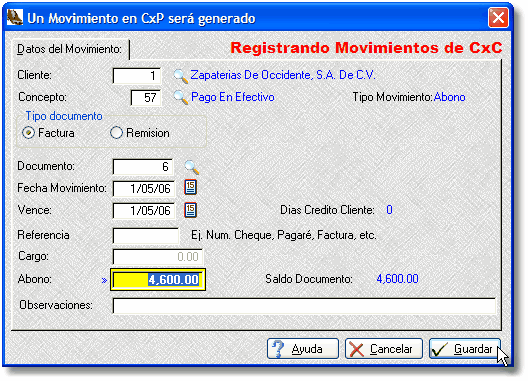The width and height of the screenshot is (528, 381).
Task: Click the Ej. Num. Cheque hint text
Action: tap(284, 235)
